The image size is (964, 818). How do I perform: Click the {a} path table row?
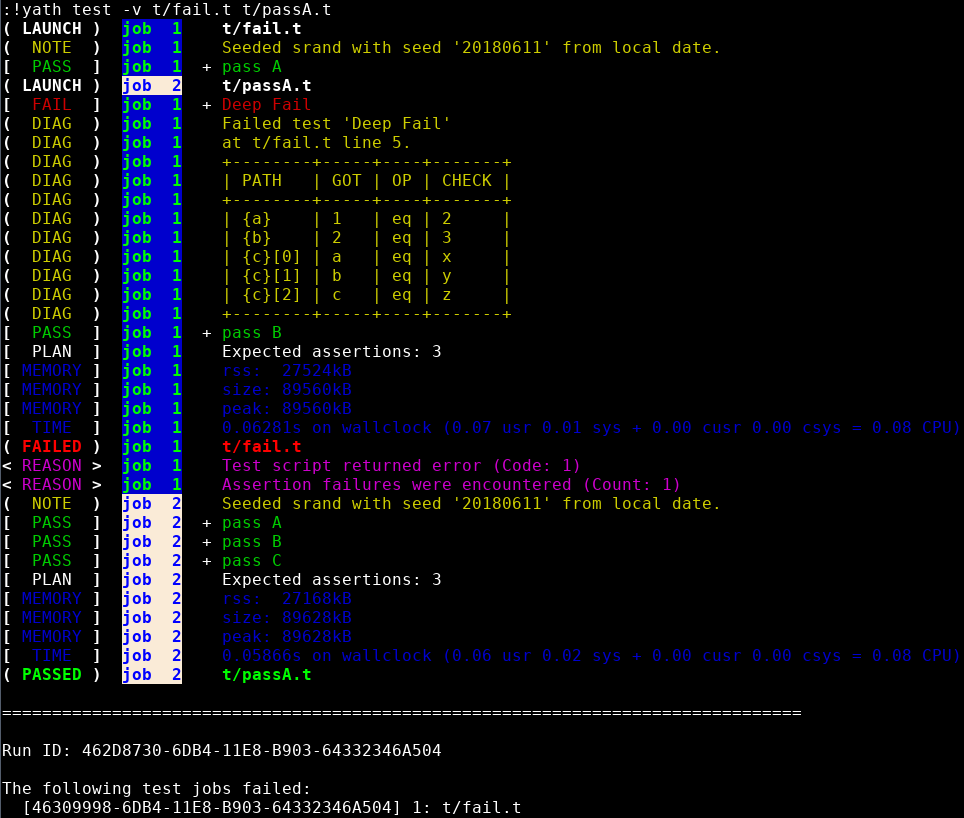tap(365, 219)
